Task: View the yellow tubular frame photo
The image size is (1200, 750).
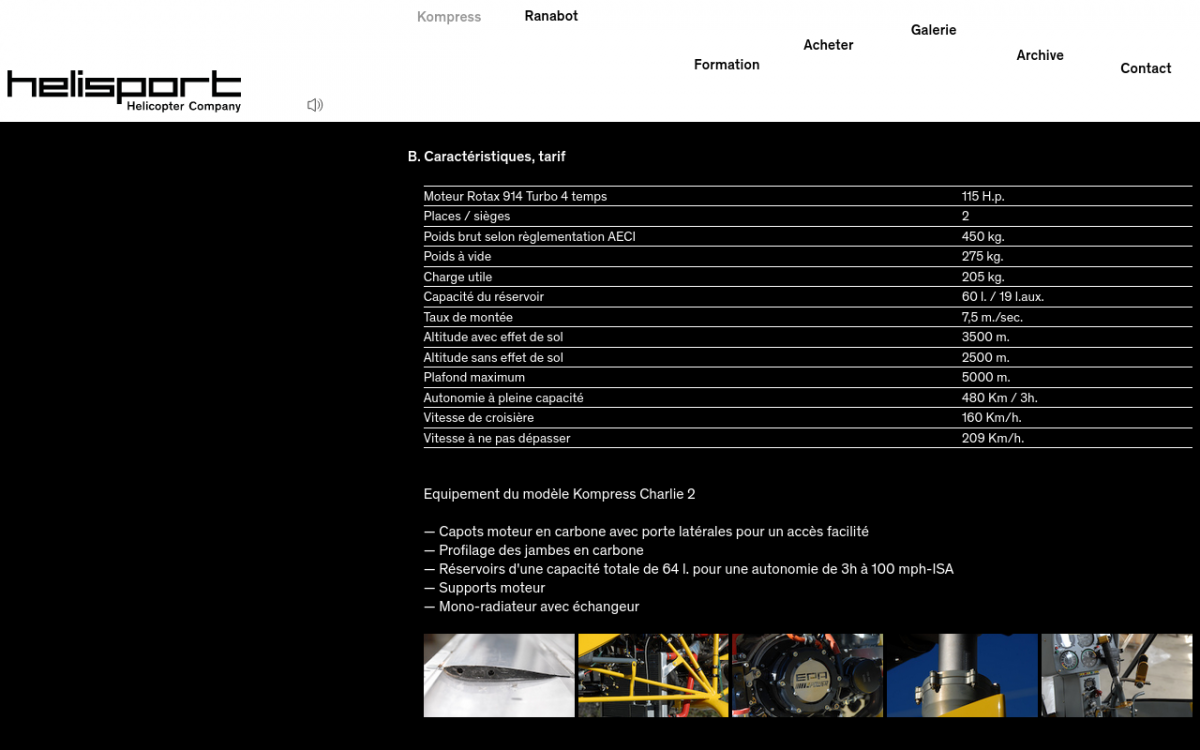Action: [653, 675]
